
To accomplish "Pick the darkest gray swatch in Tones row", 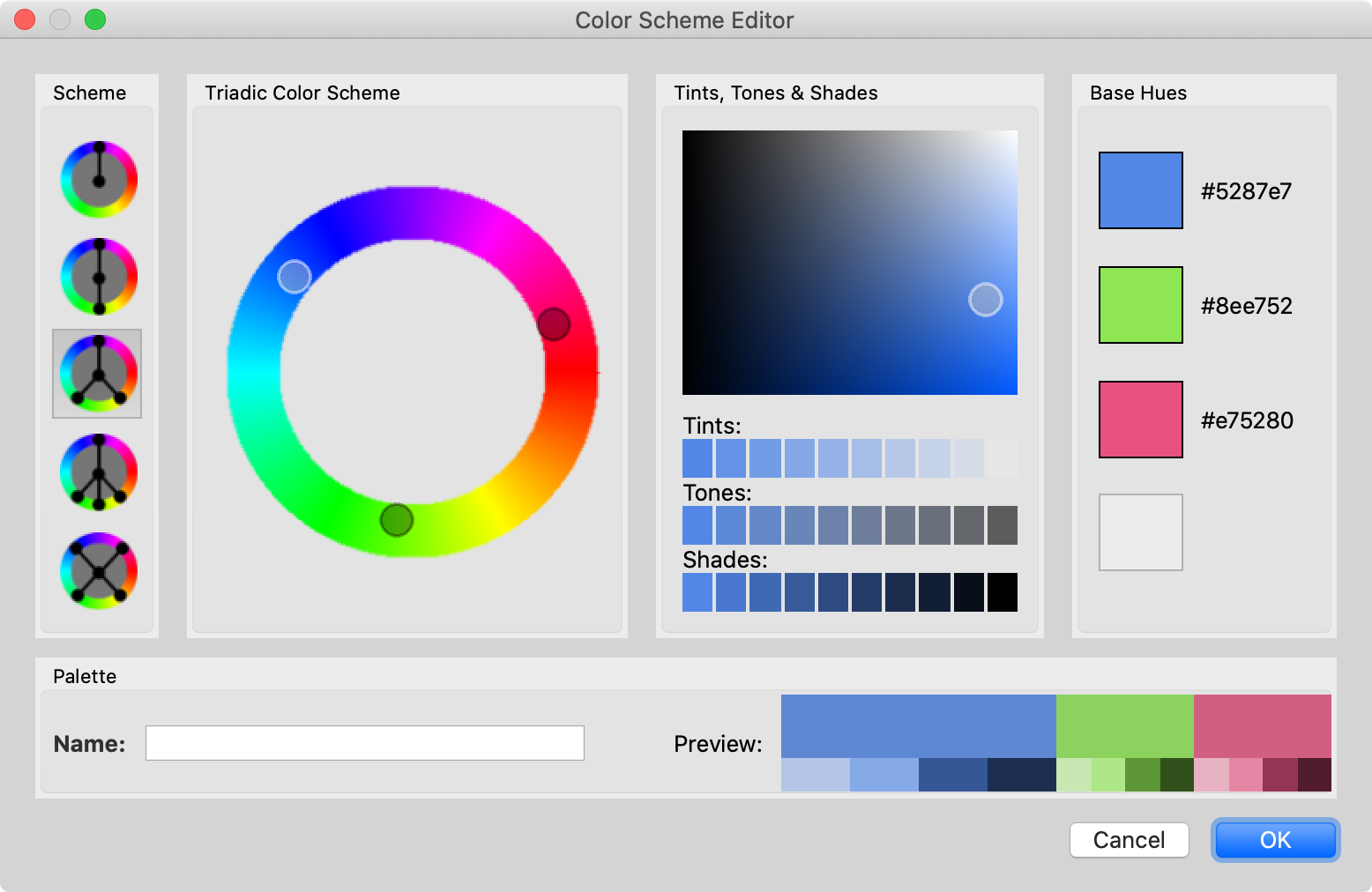I will point(1002,525).
